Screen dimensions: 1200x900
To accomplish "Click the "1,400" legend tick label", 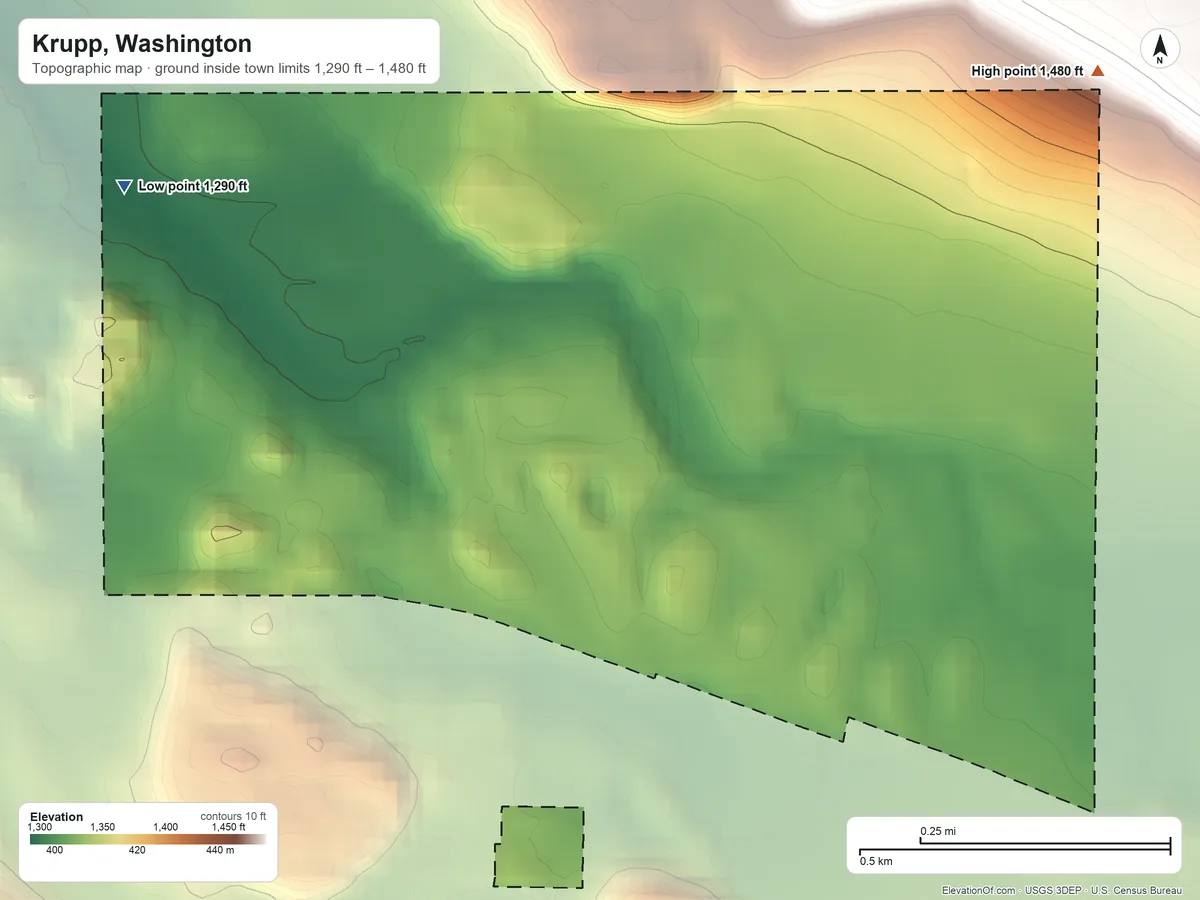I will coord(166,828).
